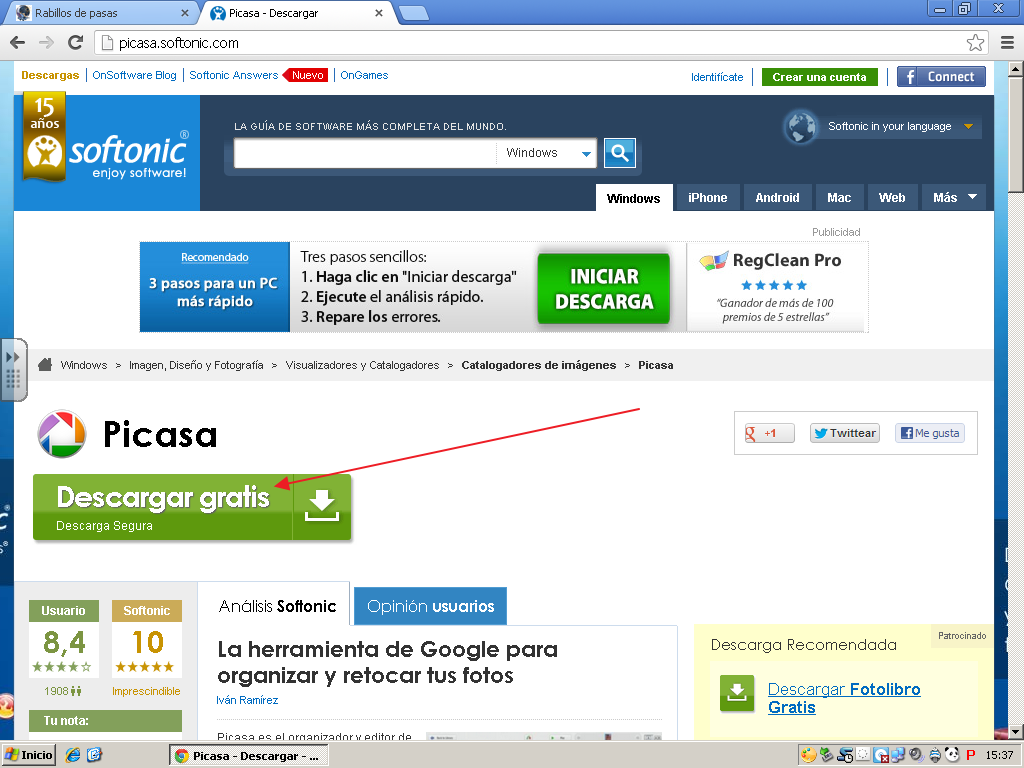Open the Chrome menu icon

pos(1007,43)
